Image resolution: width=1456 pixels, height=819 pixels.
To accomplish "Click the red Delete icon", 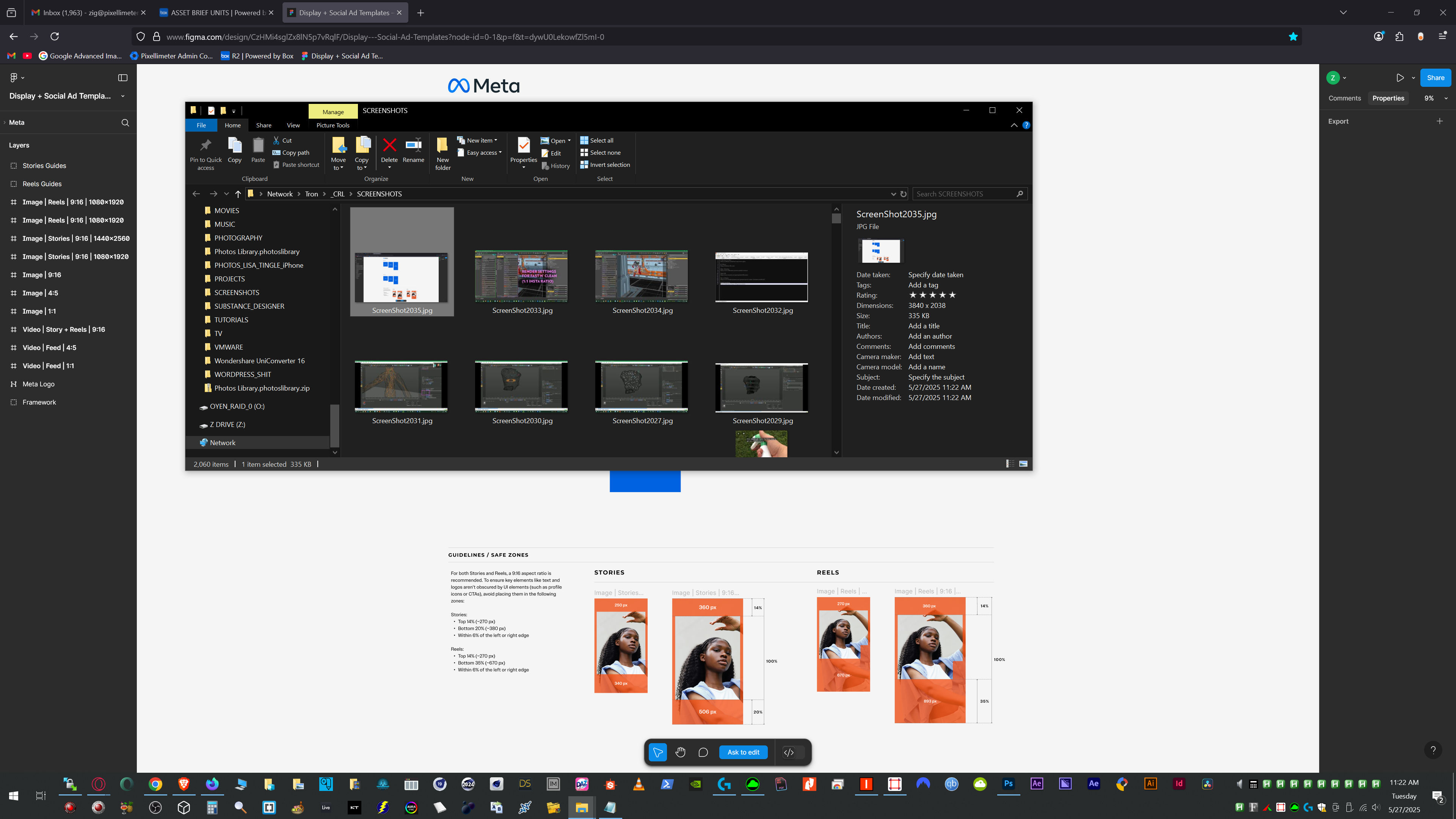I will [389, 145].
